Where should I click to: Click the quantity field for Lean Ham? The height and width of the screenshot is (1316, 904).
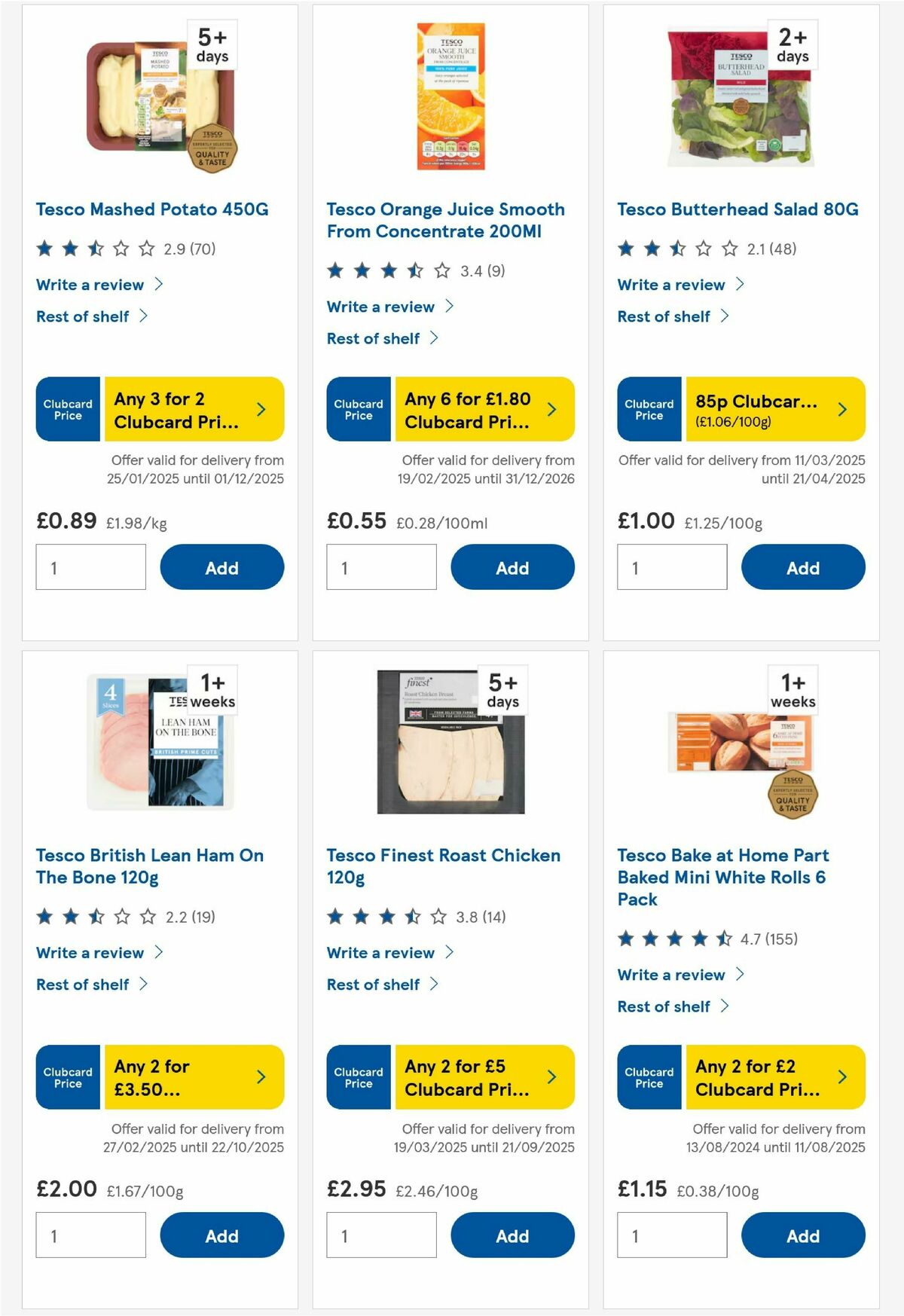click(90, 1235)
